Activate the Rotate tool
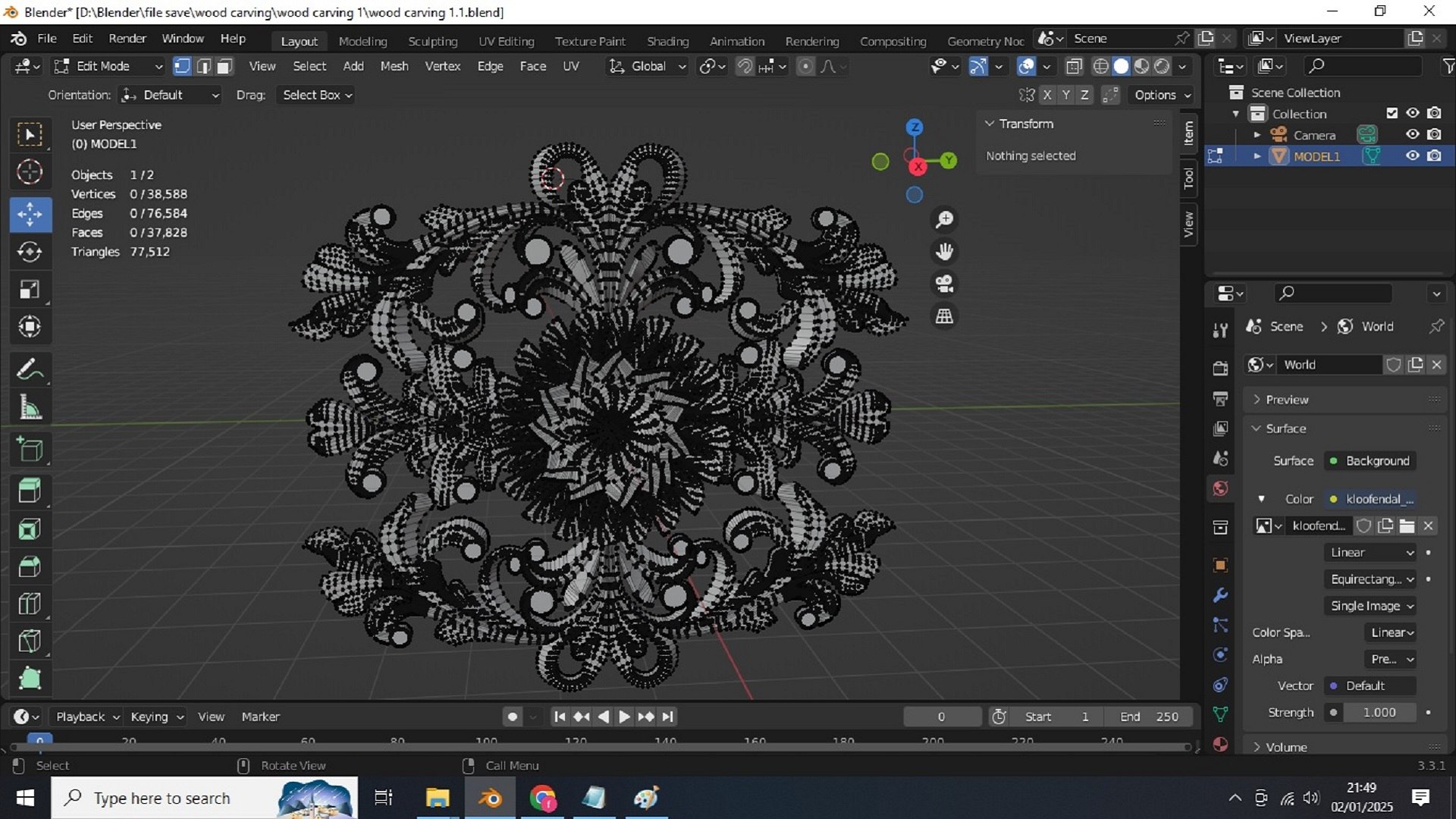 [x=30, y=252]
